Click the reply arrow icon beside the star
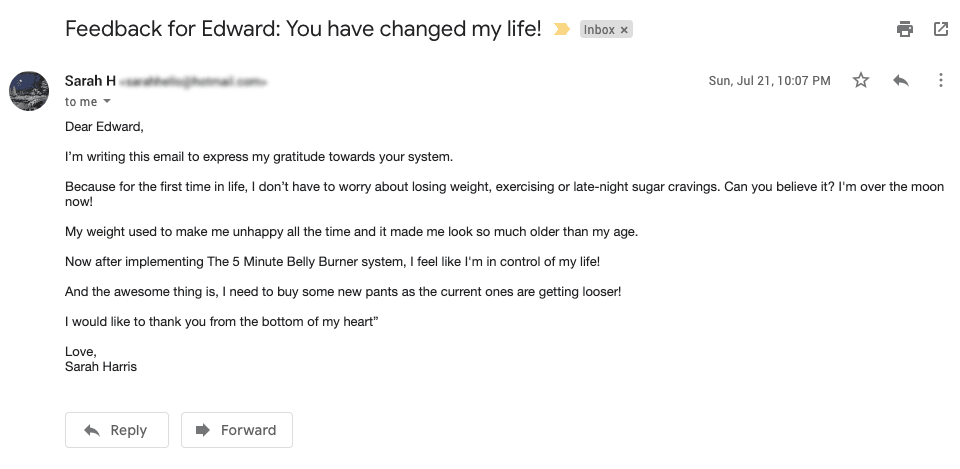Viewport: 960px width, 469px height. click(901, 81)
